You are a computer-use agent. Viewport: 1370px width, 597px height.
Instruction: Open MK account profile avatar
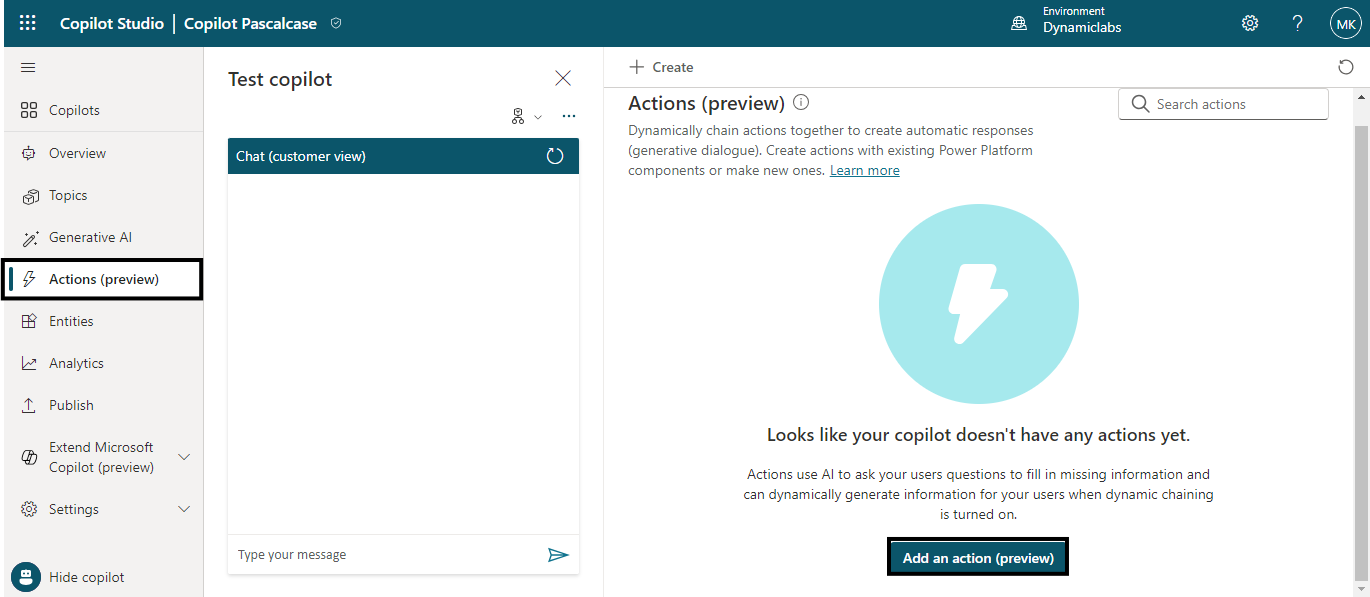click(1345, 23)
